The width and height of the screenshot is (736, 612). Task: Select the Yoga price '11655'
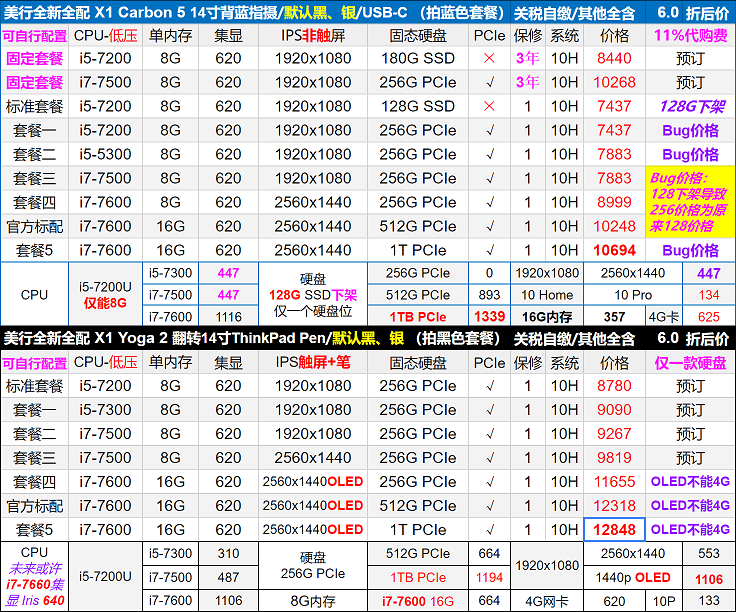click(x=614, y=482)
